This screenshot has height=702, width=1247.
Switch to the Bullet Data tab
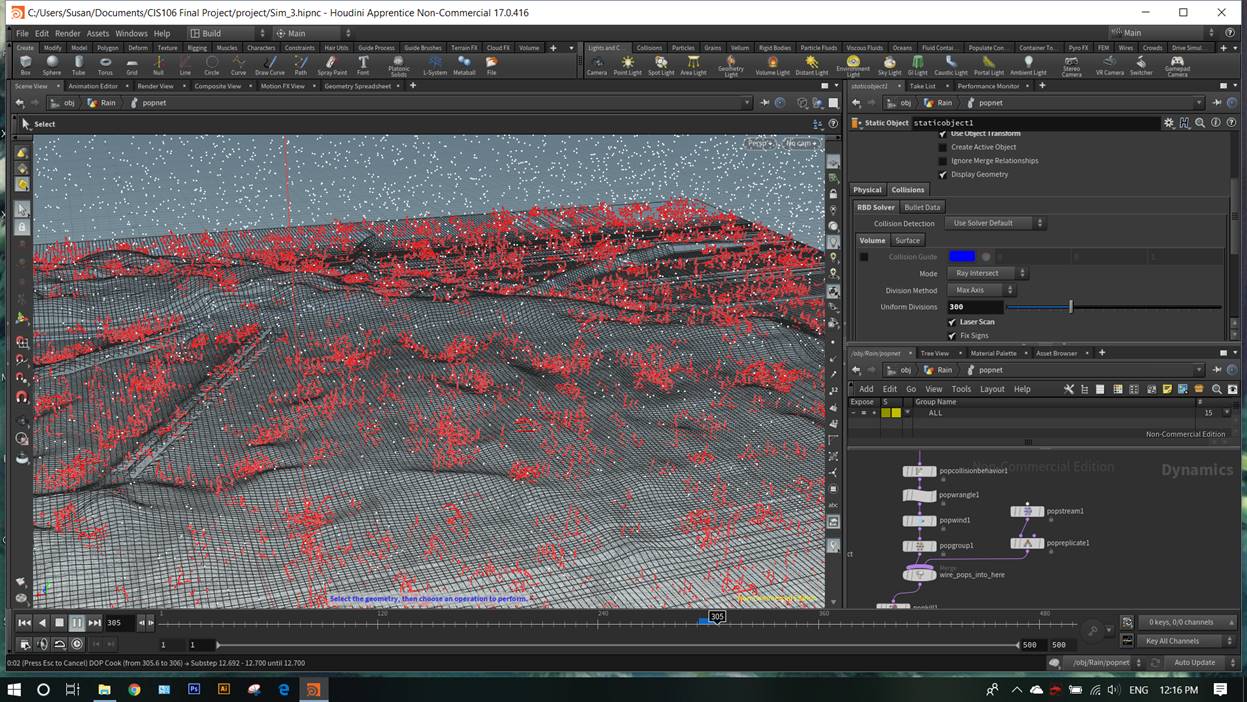[x=922, y=207]
